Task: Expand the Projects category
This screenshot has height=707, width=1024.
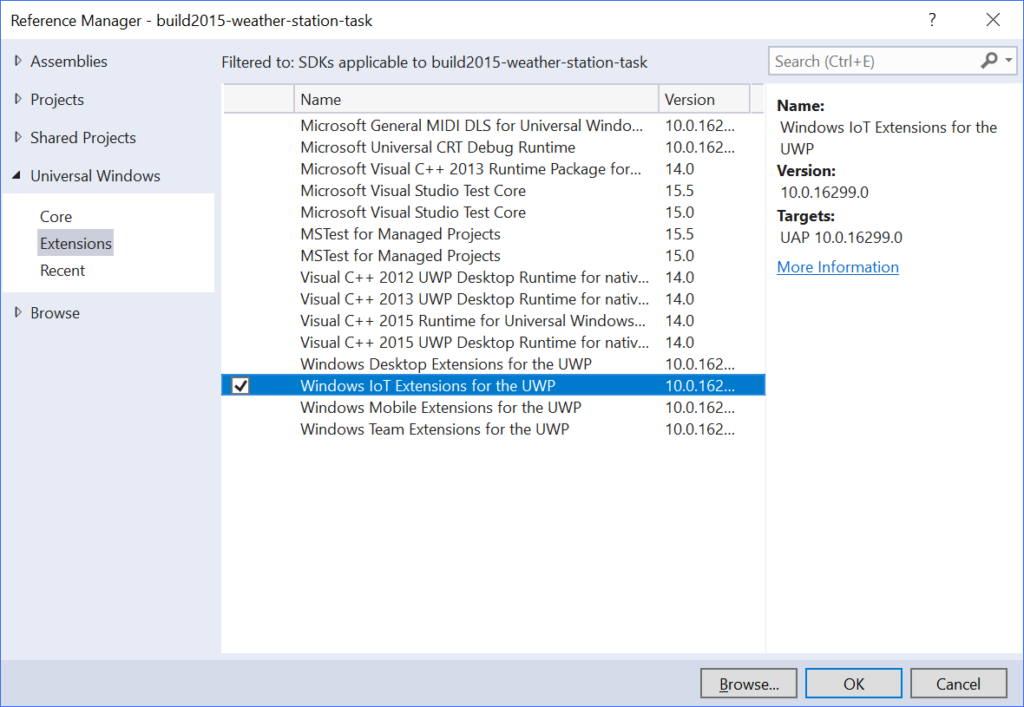Action: [x=18, y=99]
